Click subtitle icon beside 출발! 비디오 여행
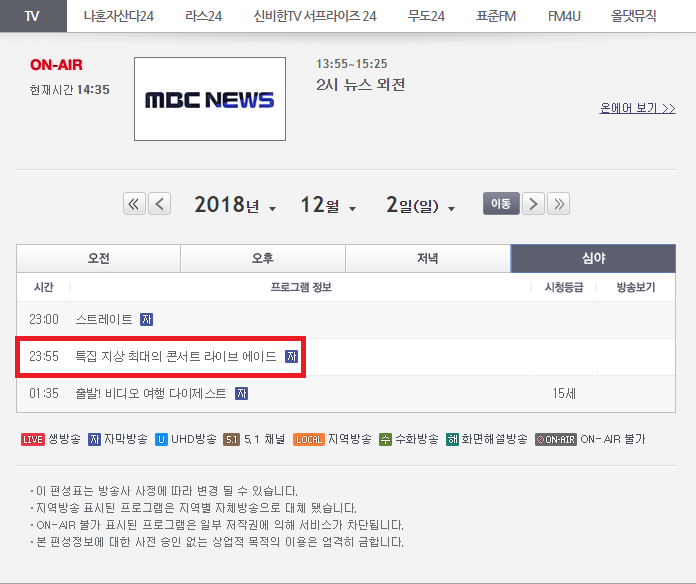Viewport: 696px width, 584px height. [x=241, y=393]
